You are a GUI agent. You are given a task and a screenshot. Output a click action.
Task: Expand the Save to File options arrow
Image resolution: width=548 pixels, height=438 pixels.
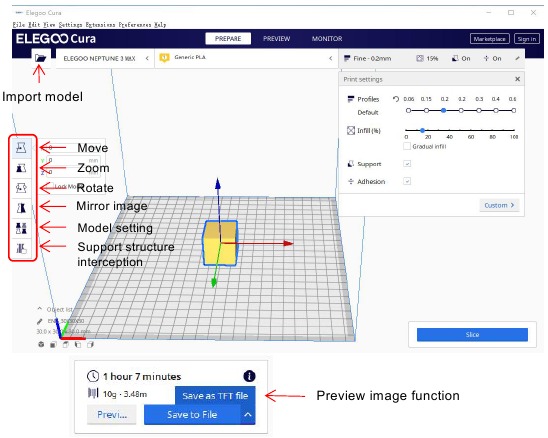248,415
